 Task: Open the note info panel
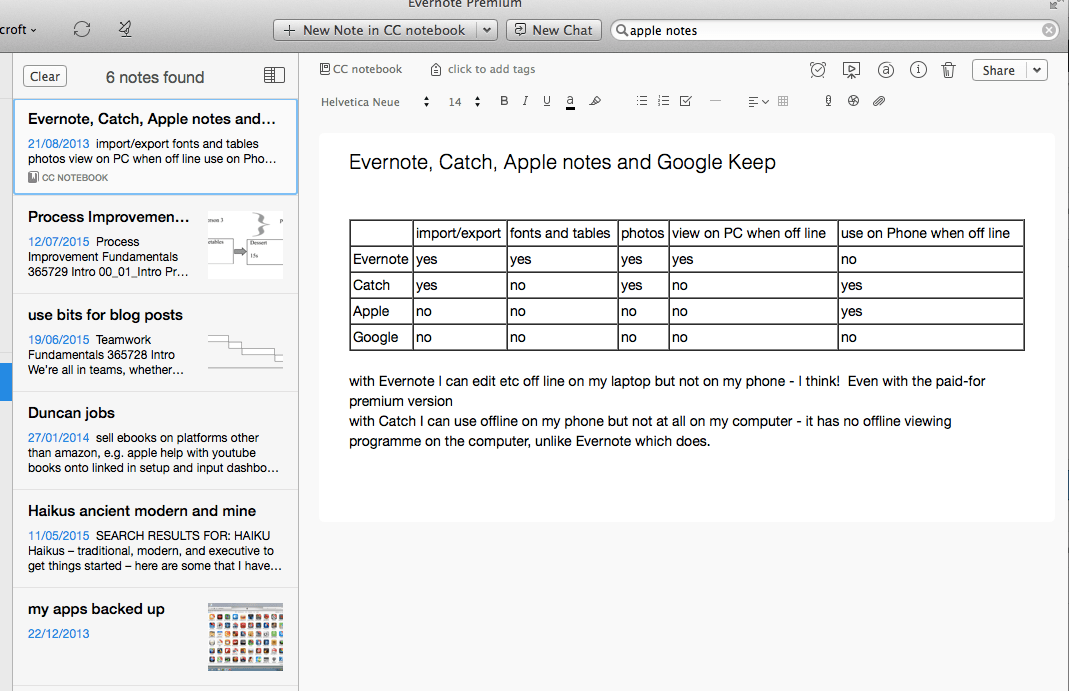click(x=918, y=70)
